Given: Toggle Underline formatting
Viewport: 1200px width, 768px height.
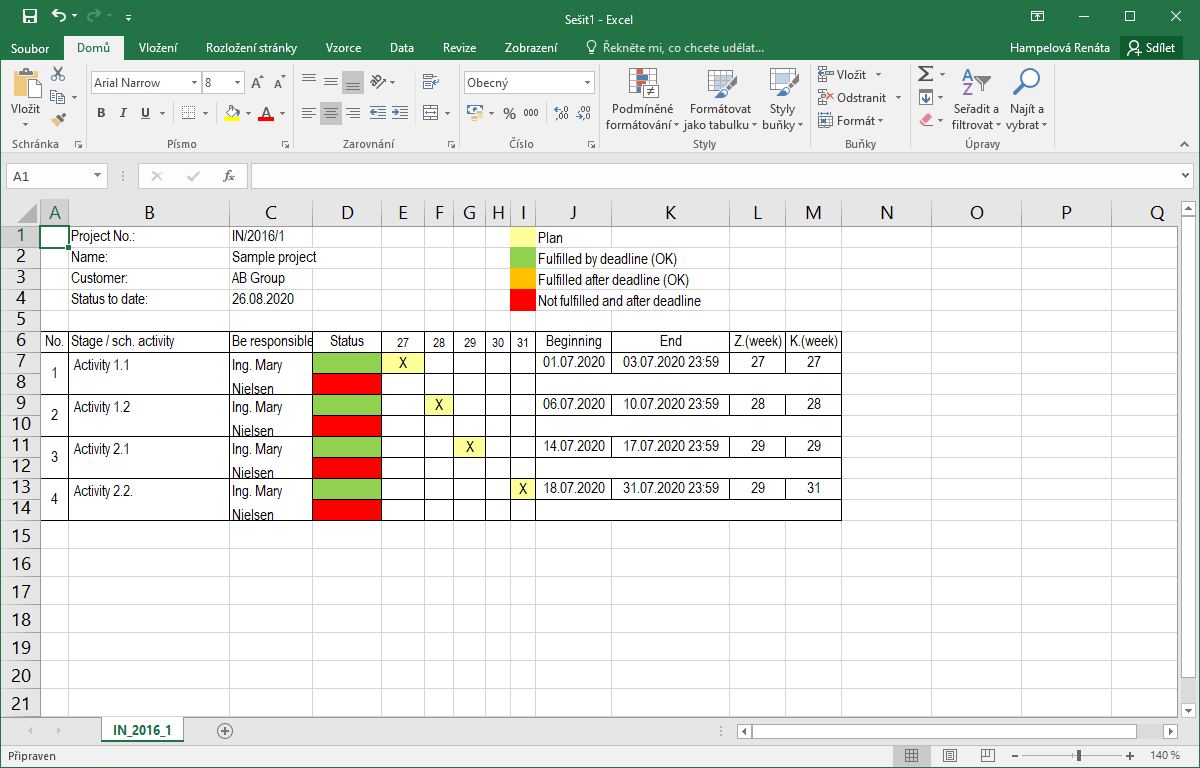Looking at the screenshot, I should coord(143,113).
